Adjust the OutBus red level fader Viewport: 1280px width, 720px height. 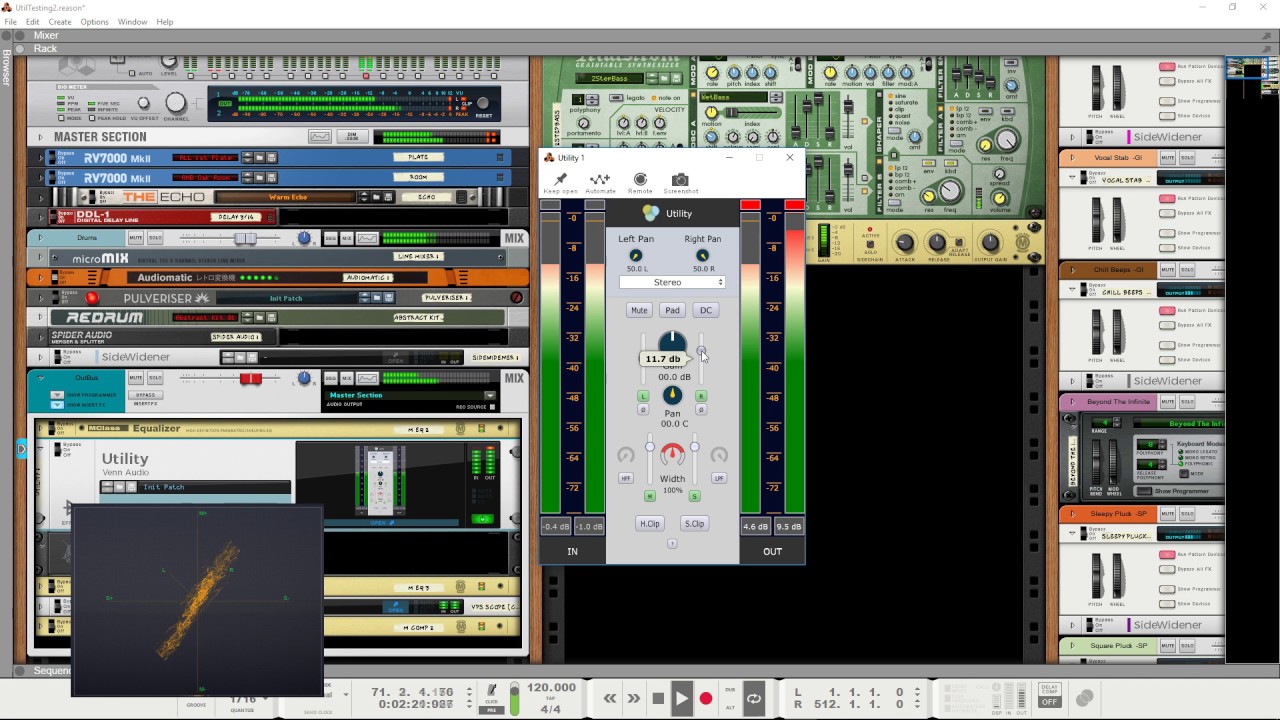tap(250, 378)
